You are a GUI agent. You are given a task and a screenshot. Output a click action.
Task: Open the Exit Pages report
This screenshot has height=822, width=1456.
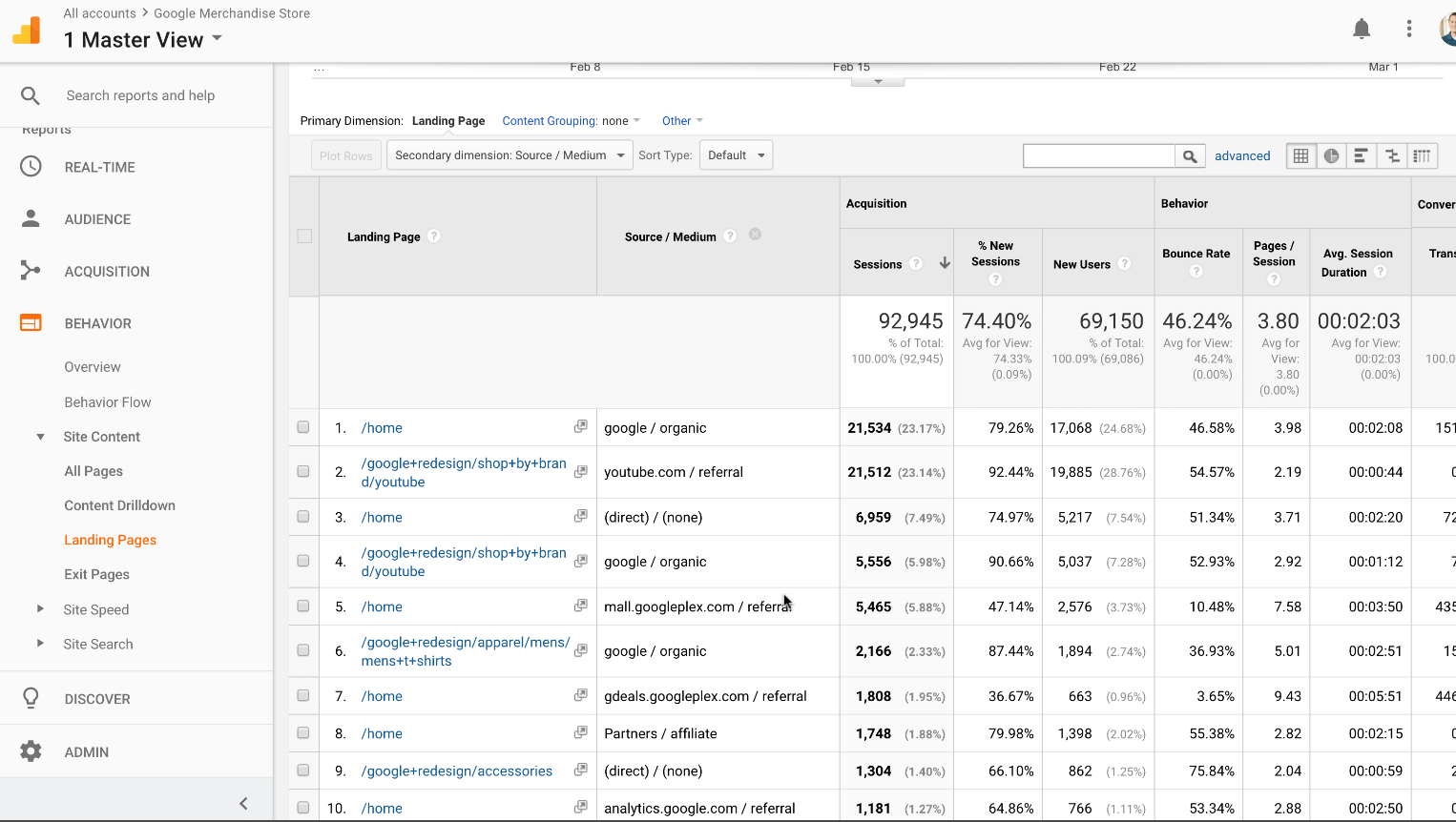click(x=97, y=574)
